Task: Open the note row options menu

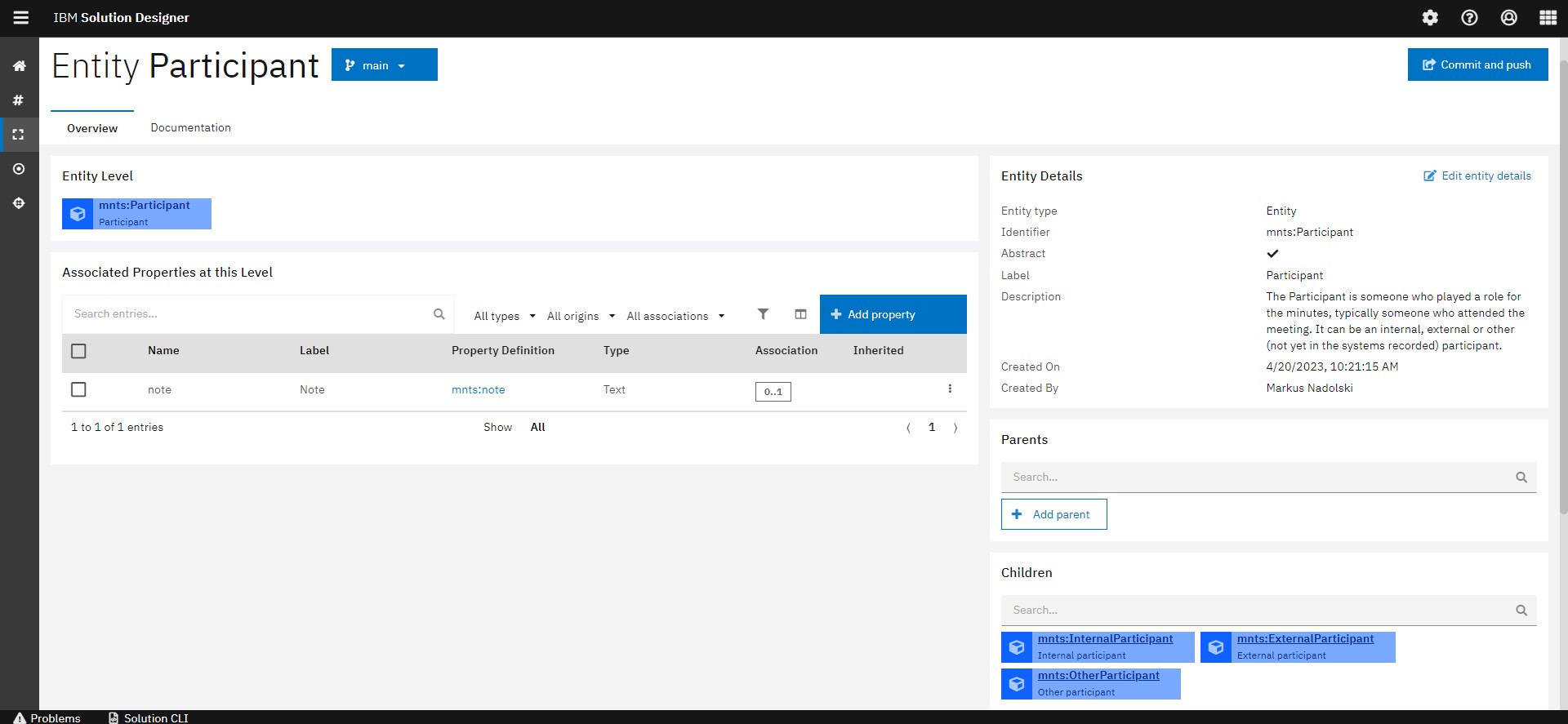Action: (950, 389)
